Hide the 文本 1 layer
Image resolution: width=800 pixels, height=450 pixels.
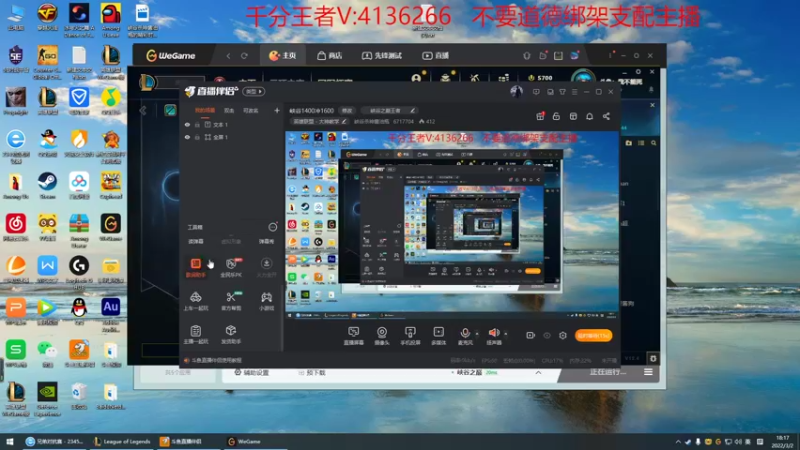point(187,124)
